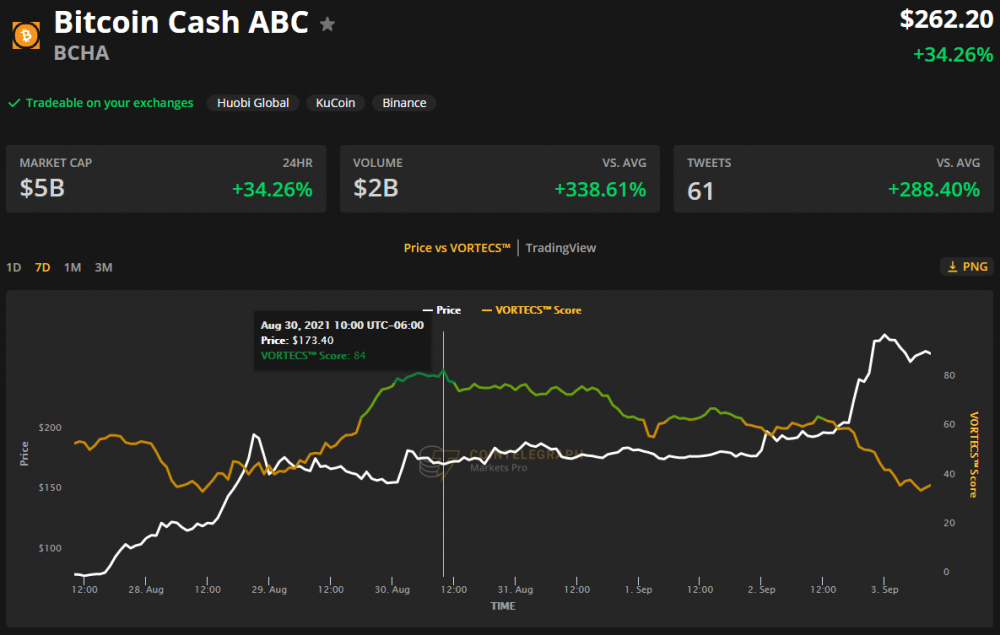Image resolution: width=1000 pixels, height=635 pixels.
Task: Switch chart range to 1M
Action: [72, 267]
